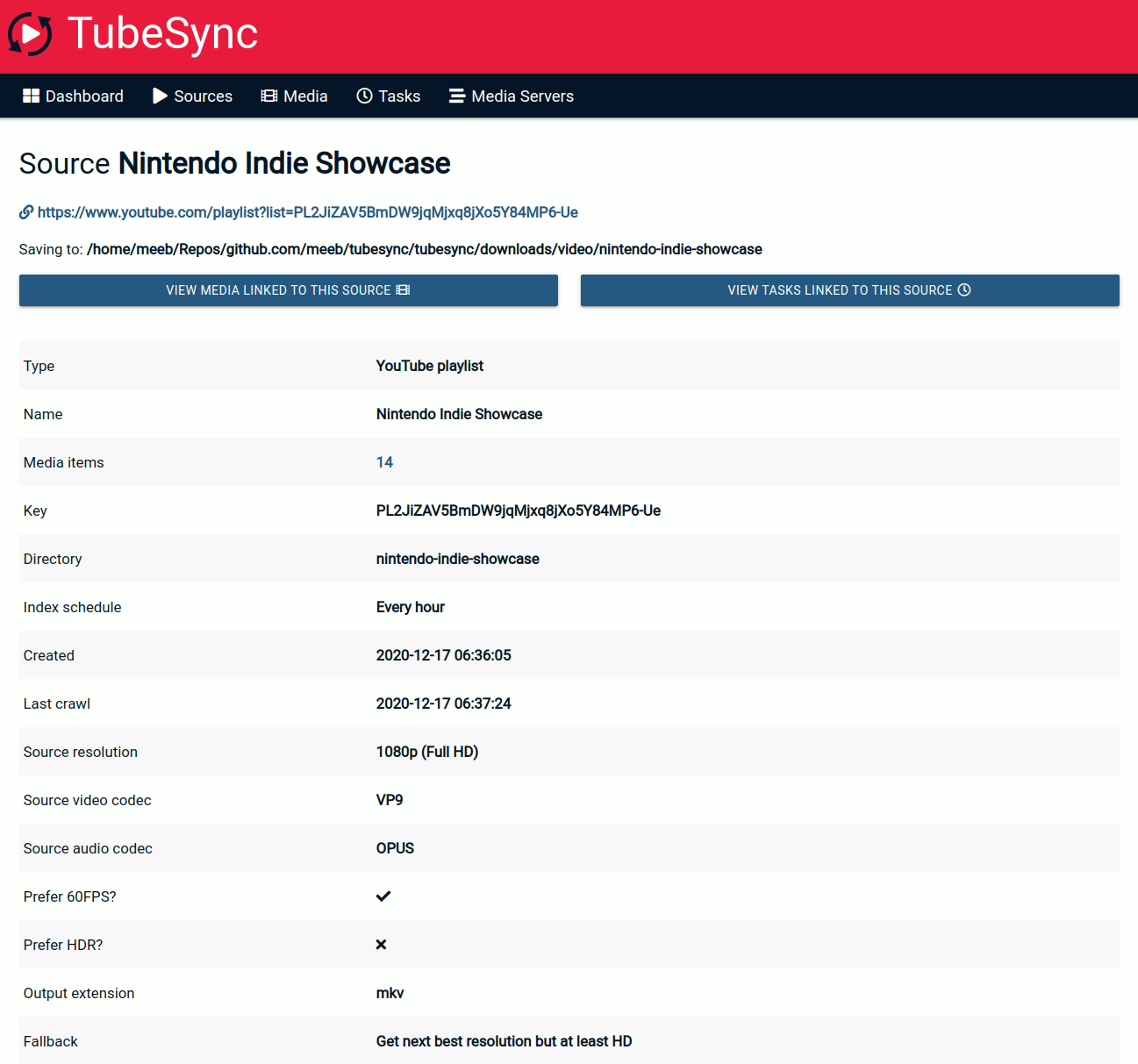Click the mkv output extension value
Image resolution: width=1138 pixels, height=1064 pixels.
click(390, 993)
